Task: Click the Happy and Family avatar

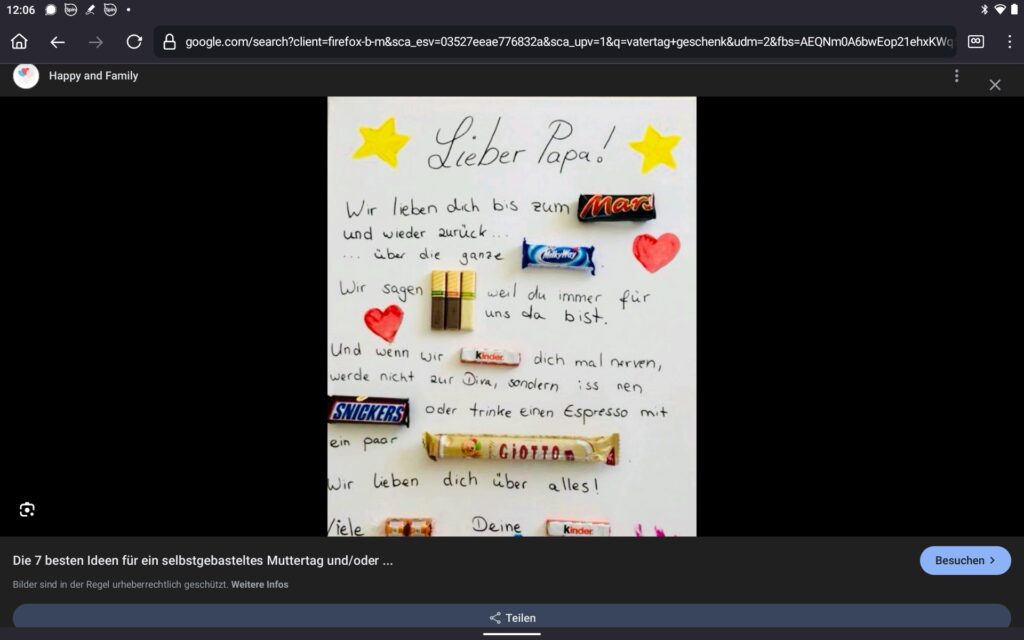Action: (26, 76)
